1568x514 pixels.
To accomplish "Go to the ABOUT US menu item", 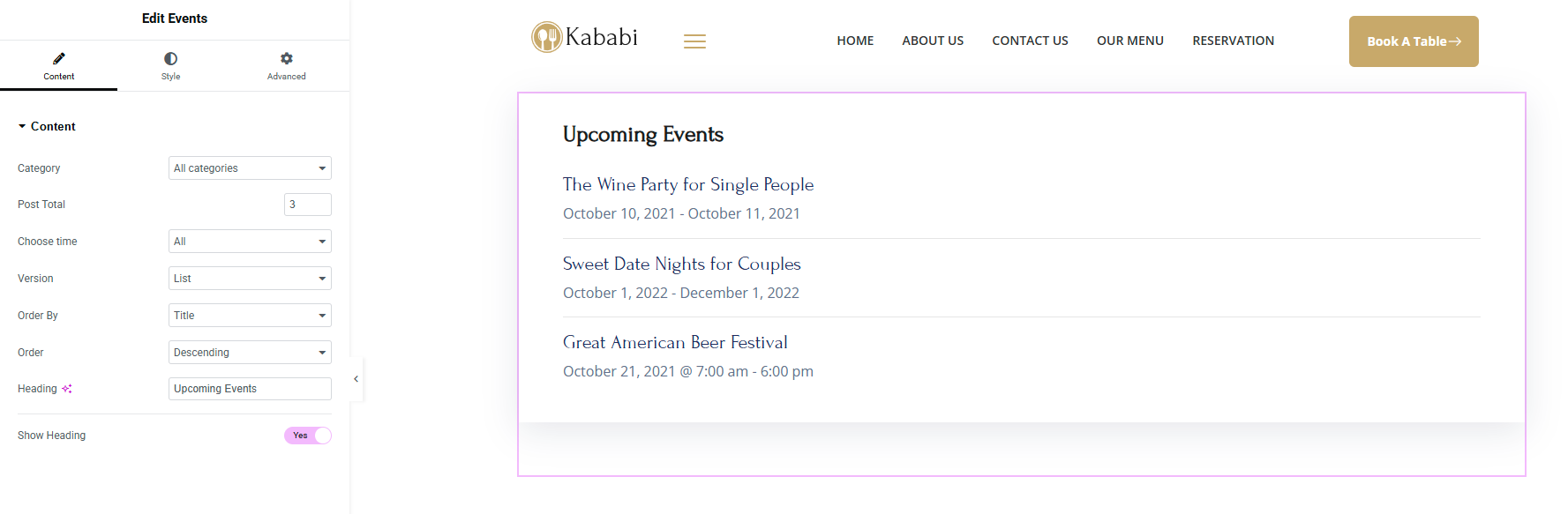I will pyautogui.click(x=933, y=41).
